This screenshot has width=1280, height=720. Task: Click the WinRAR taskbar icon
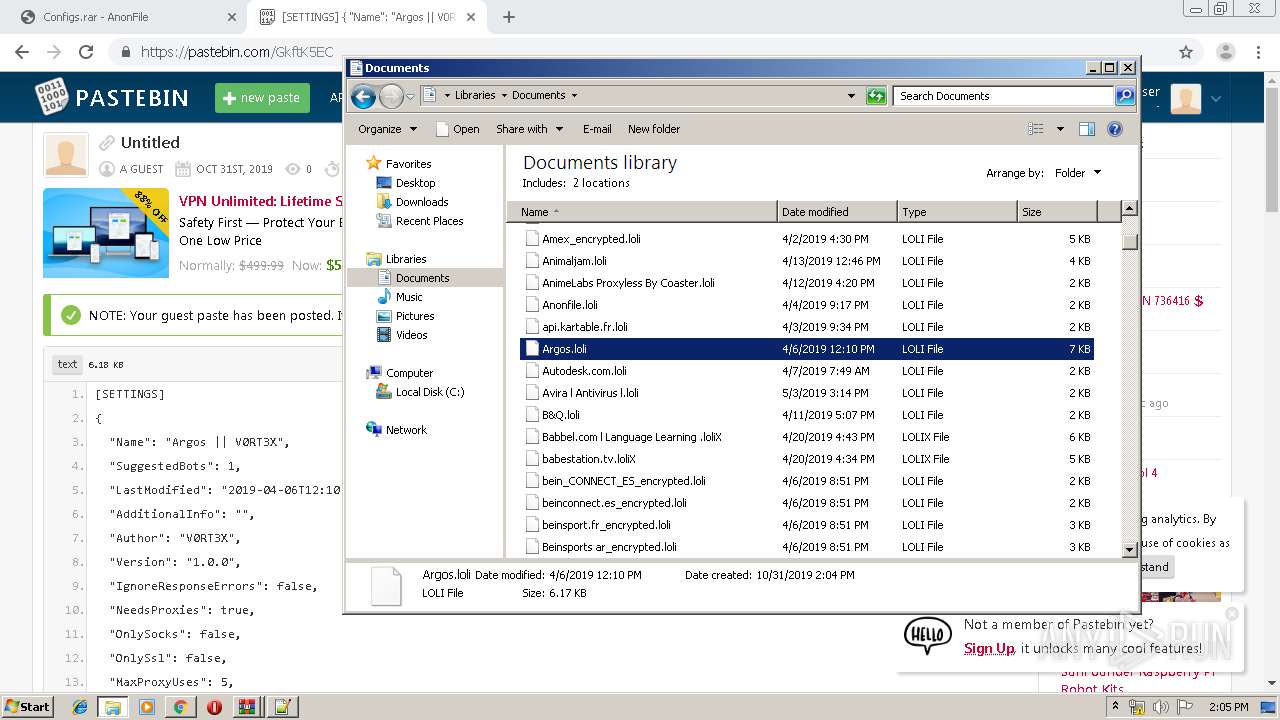(247, 707)
